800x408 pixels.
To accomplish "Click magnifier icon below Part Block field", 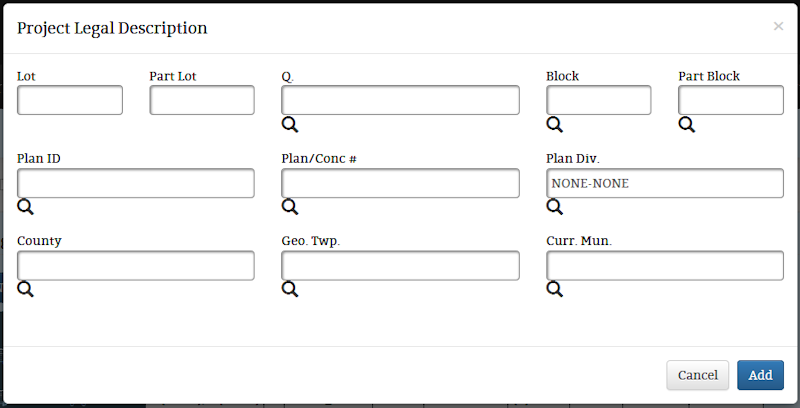I will pos(687,124).
